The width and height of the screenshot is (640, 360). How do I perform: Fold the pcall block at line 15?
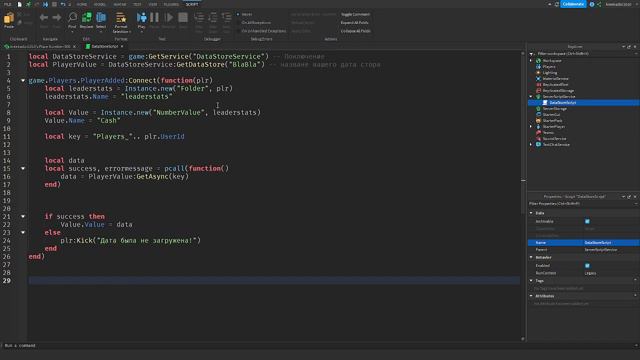pyautogui.click(x=23, y=168)
